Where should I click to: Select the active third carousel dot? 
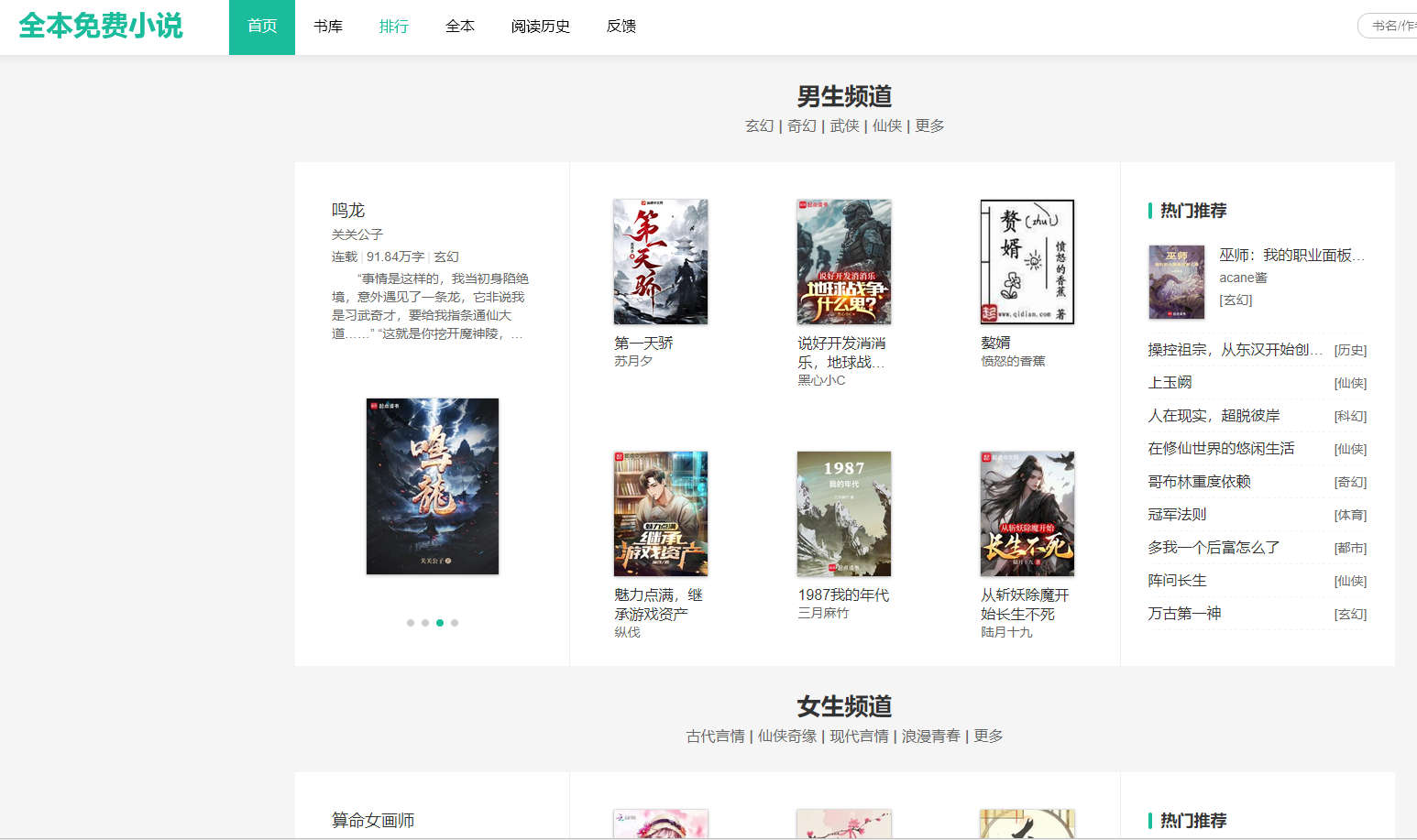[440, 623]
